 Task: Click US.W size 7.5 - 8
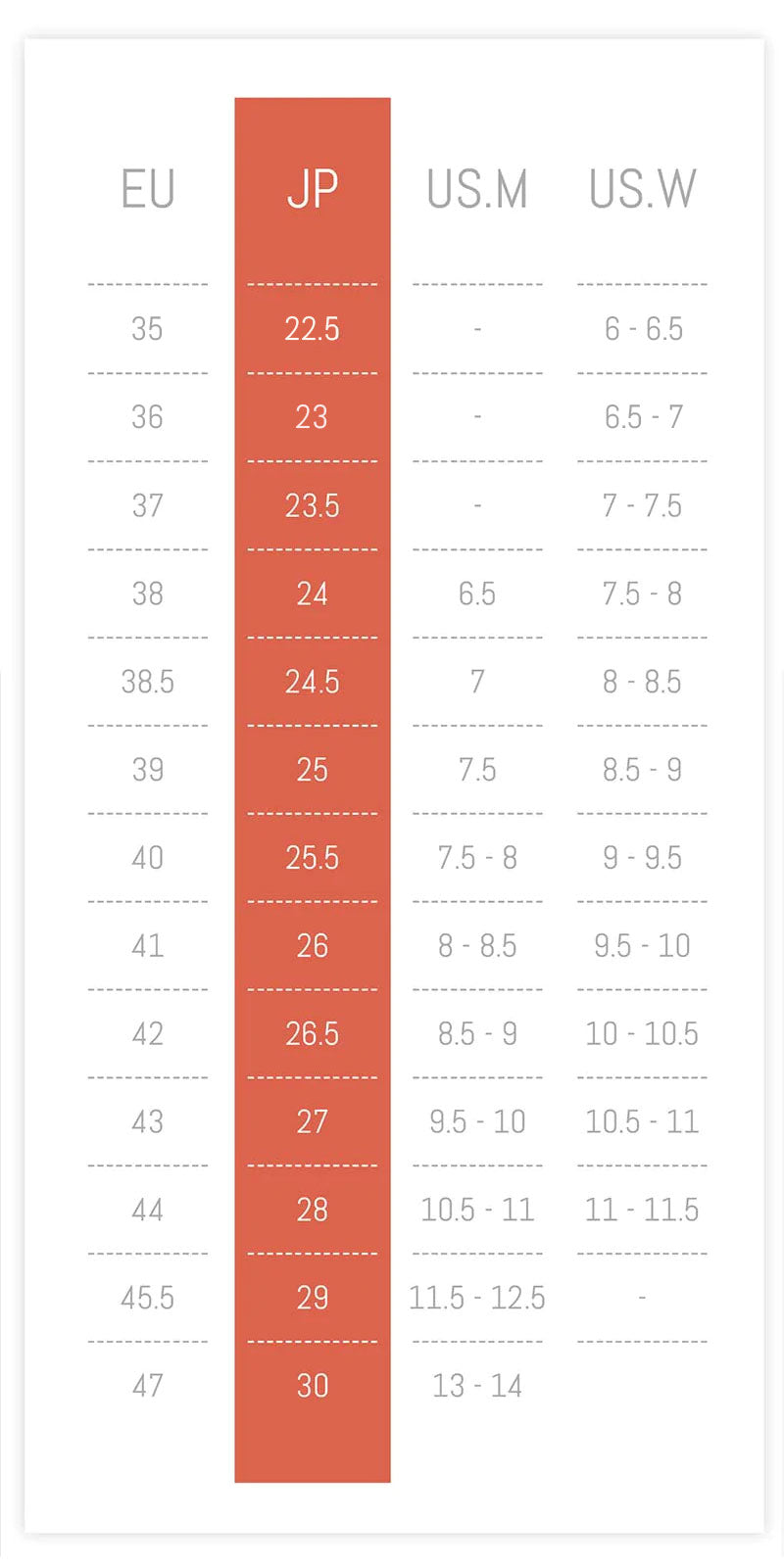pyautogui.click(x=643, y=594)
